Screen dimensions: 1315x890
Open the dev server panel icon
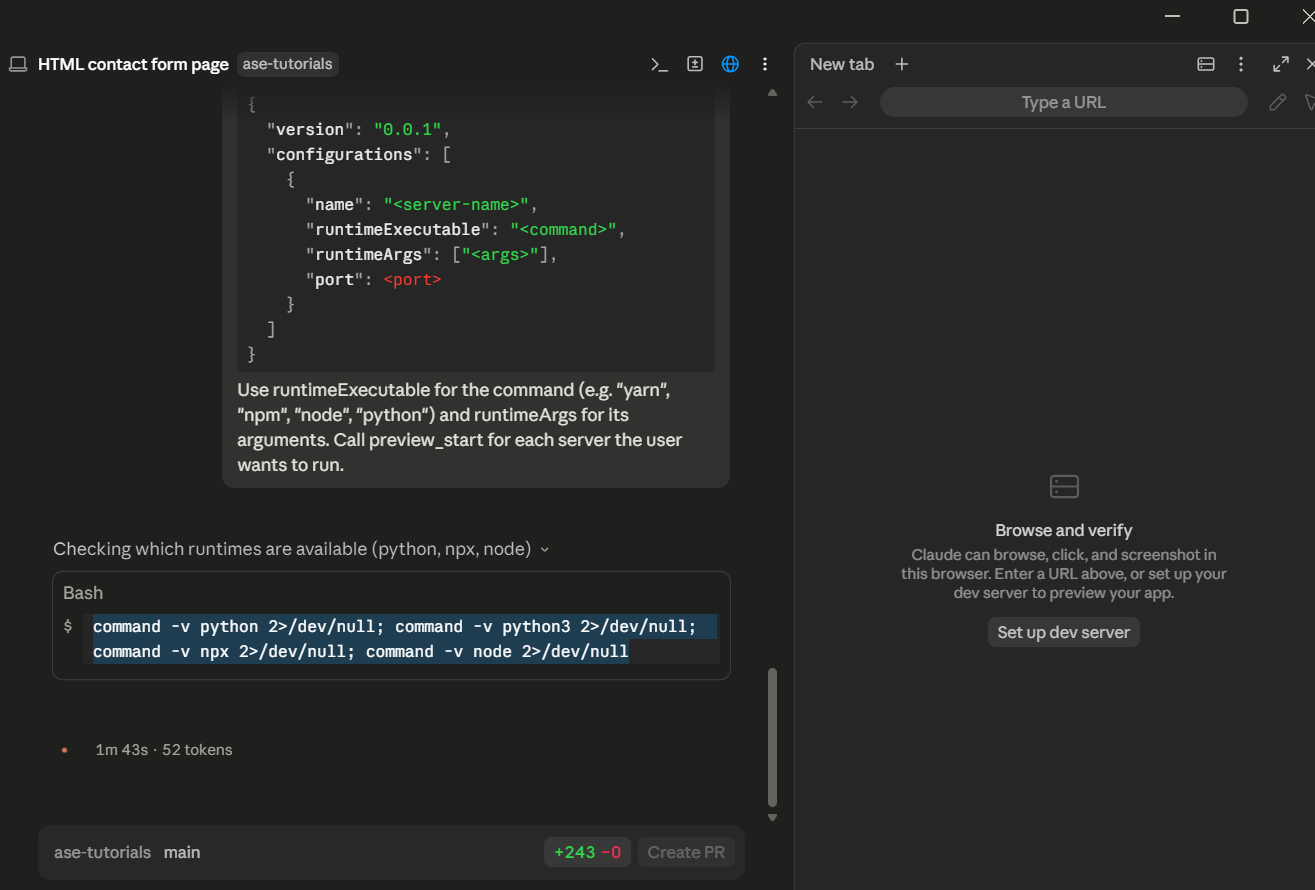[x=1206, y=64]
